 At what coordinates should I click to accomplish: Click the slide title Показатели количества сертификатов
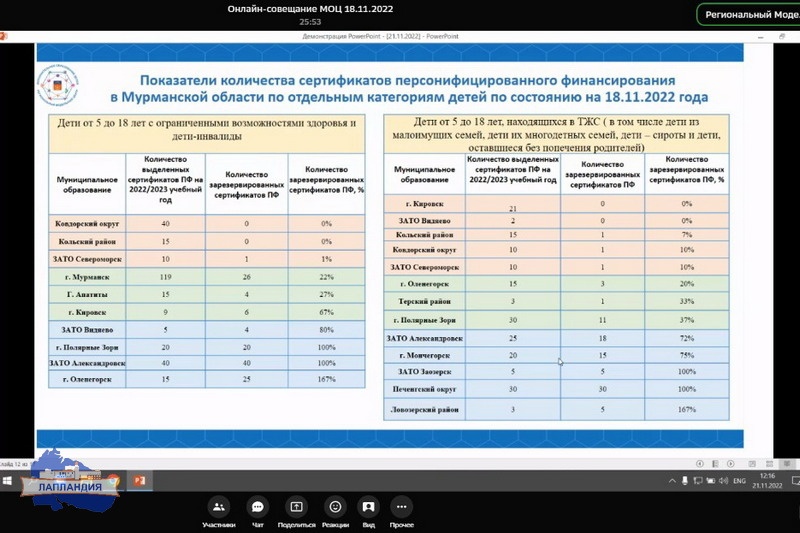pos(408,88)
